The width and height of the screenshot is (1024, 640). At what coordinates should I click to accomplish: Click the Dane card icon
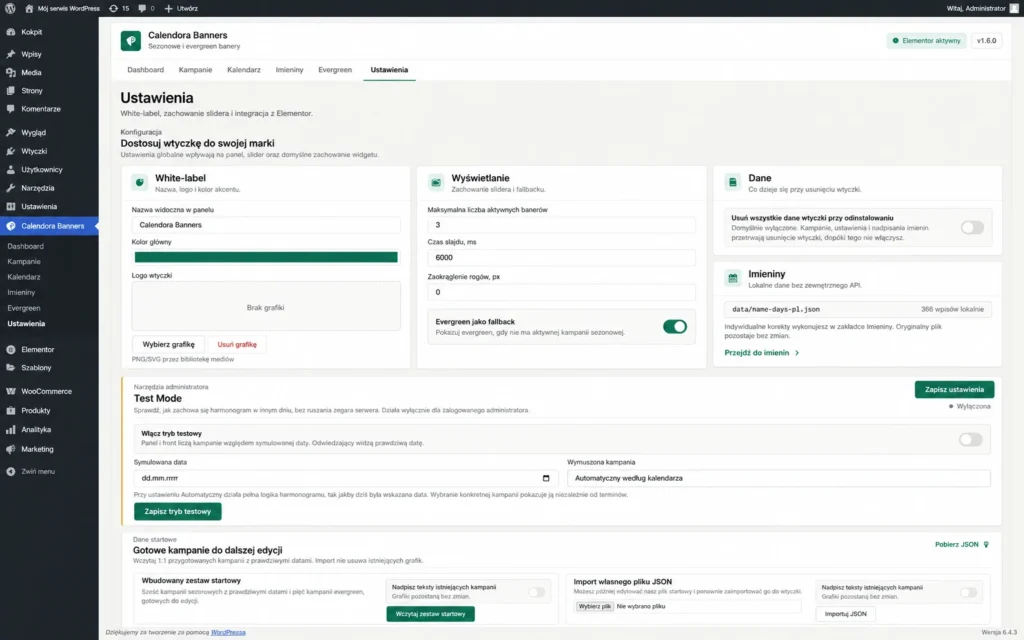[733, 182]
